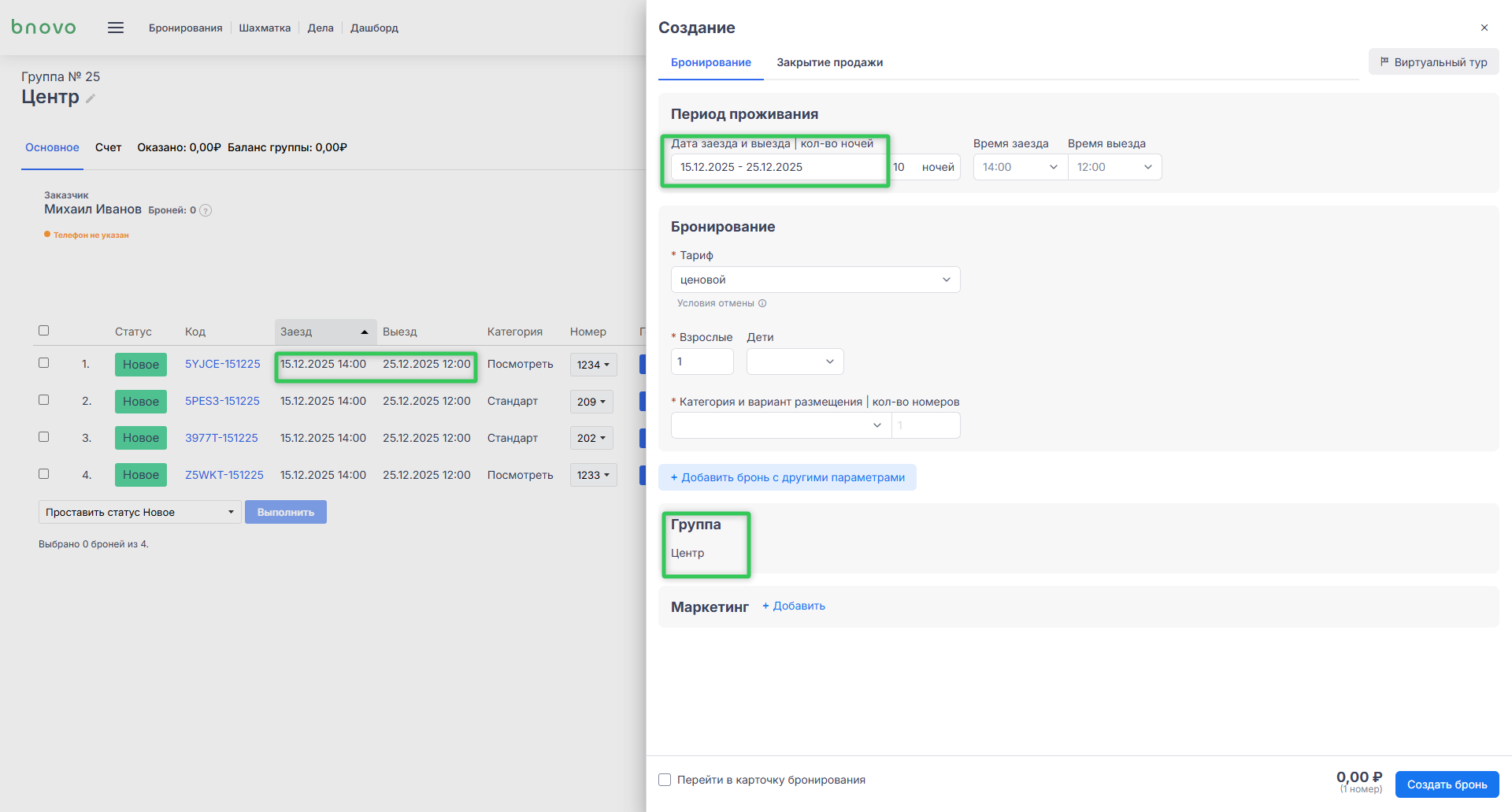Image resolution: width=1512 pixels, height=812 pixels.
Task: Switch to Закрытие продажи tab
Action: click(x=829, y=62)
